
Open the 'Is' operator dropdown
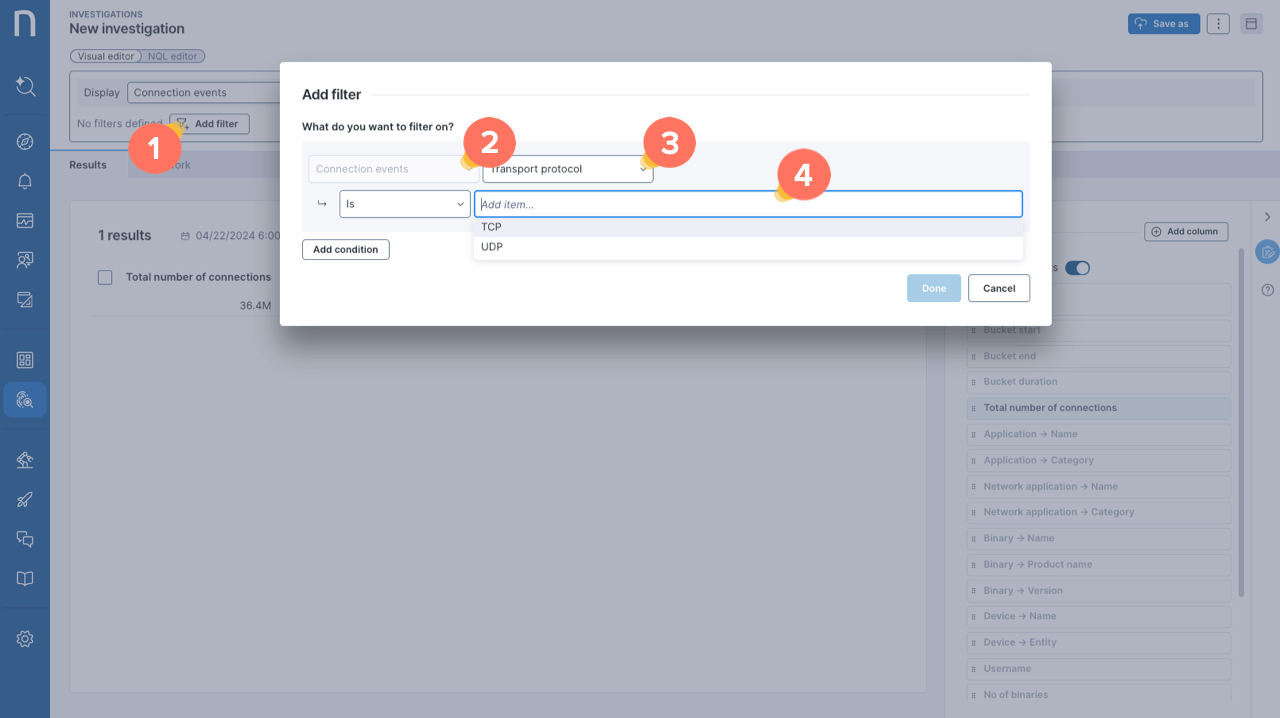click(404, 204)
